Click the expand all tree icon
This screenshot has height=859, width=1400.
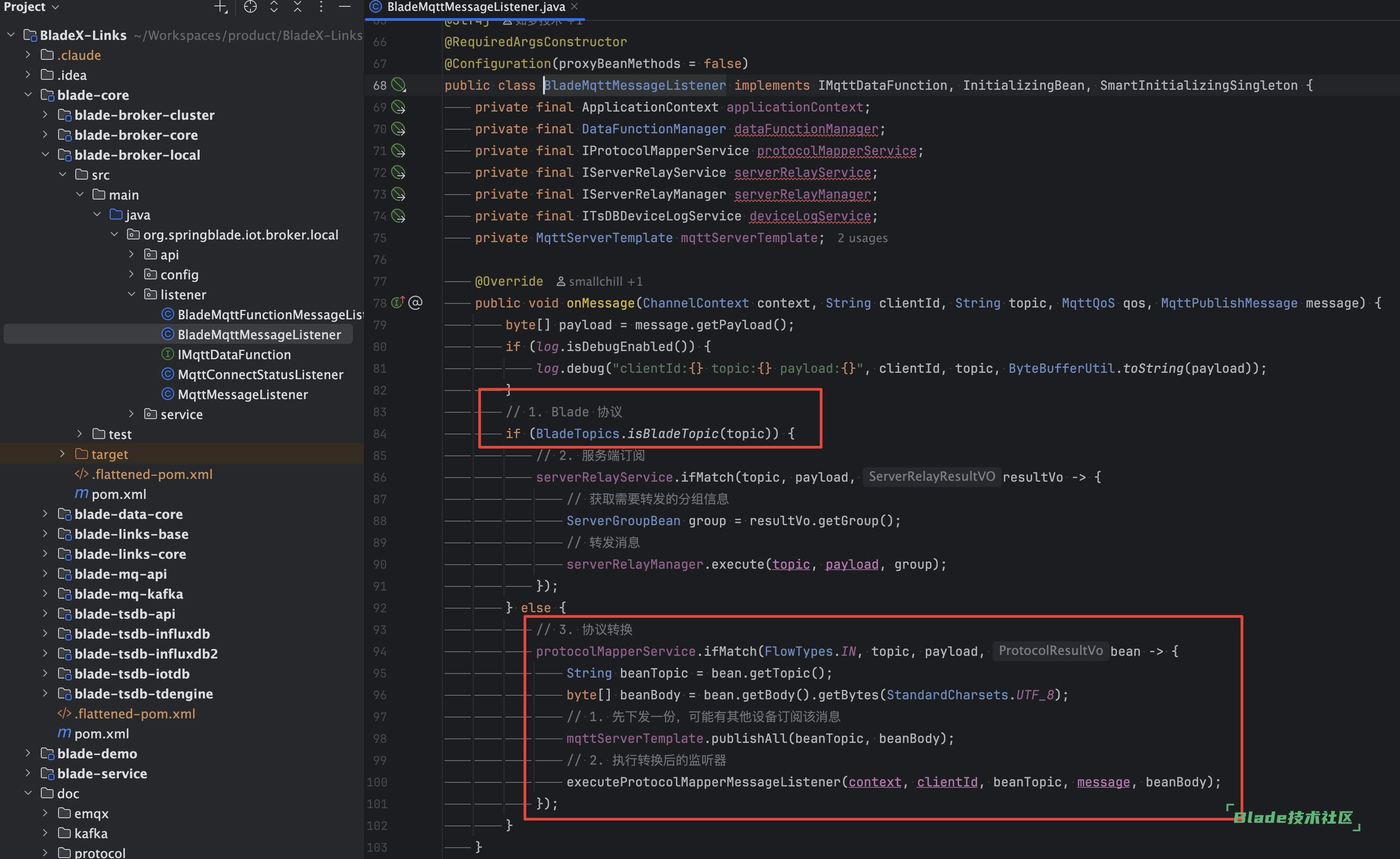click(x=274, y=7)
